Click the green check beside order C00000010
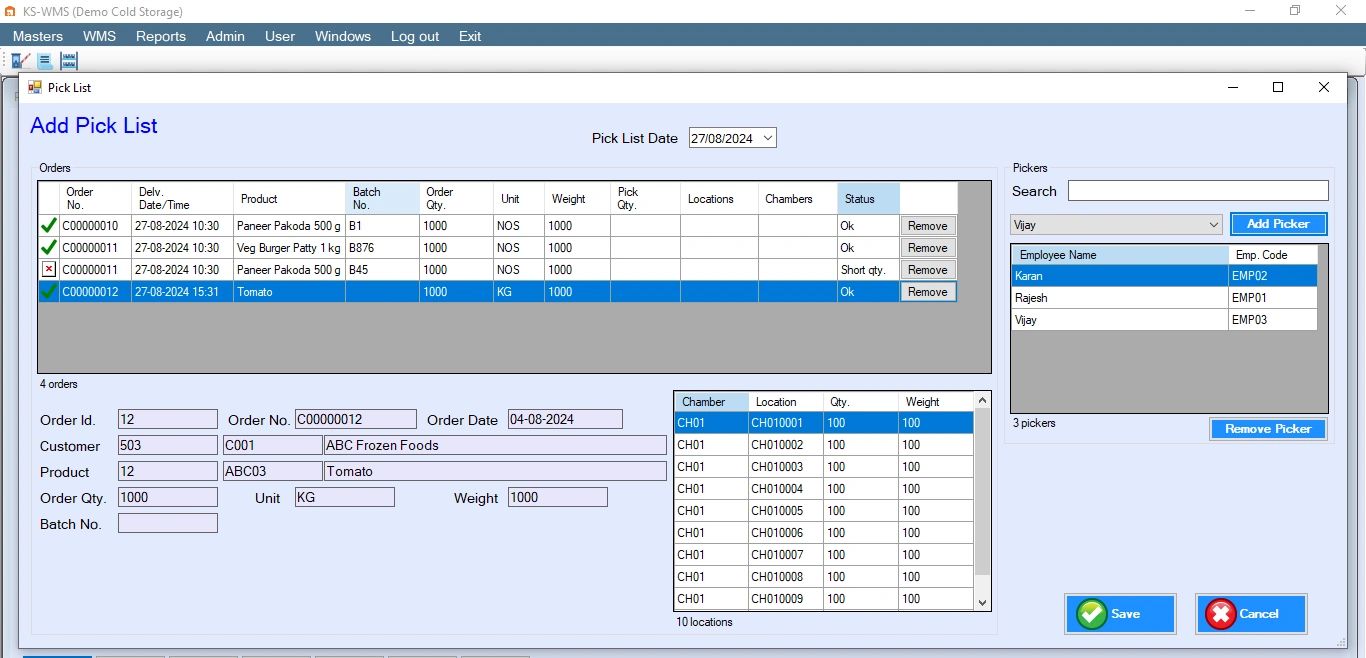Image resolution: width=1366 pixels, height=658 pixels. tap(48, 225)
